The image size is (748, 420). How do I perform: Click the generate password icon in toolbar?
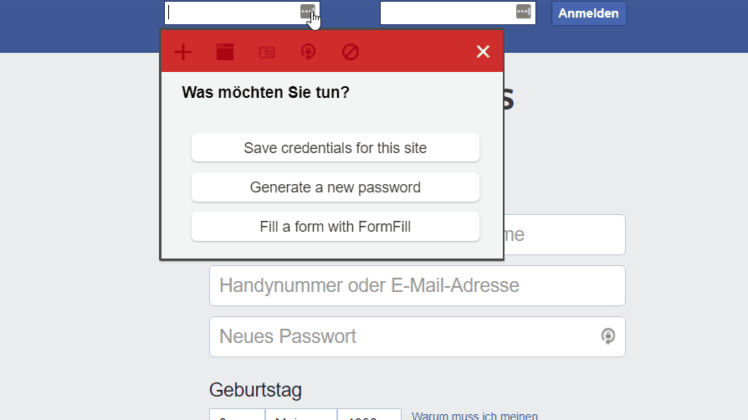308,52
